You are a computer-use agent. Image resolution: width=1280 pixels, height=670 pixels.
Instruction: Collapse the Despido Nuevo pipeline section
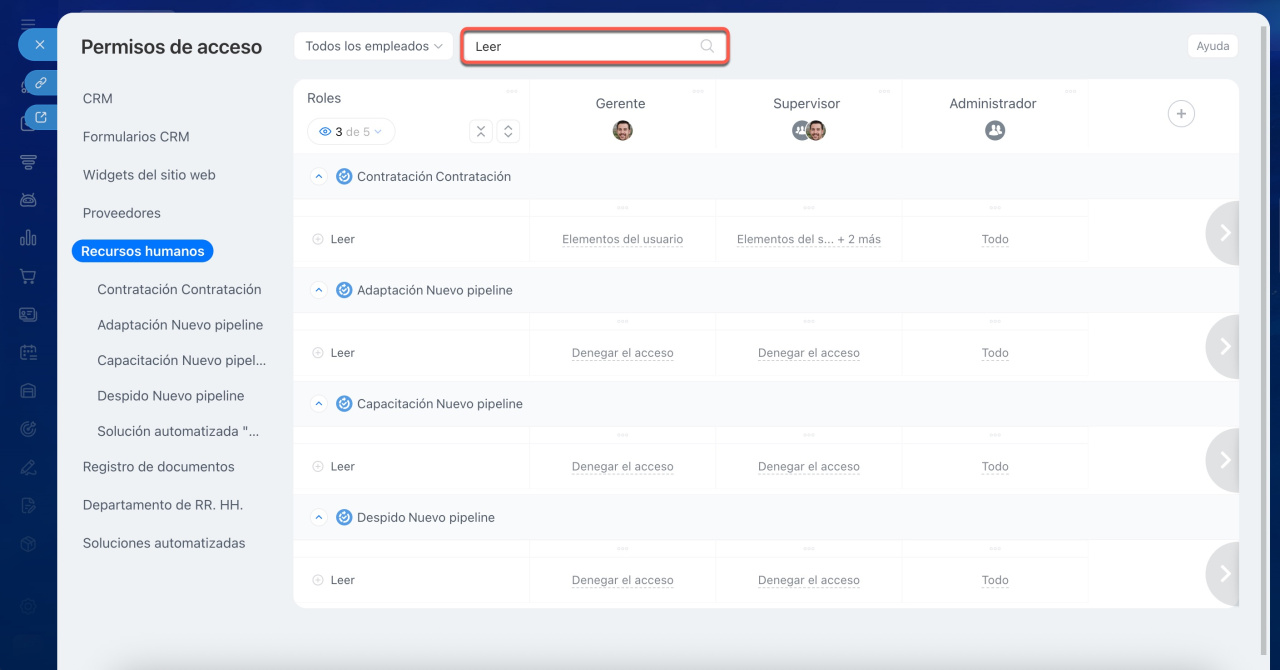[x=319, y=518]
